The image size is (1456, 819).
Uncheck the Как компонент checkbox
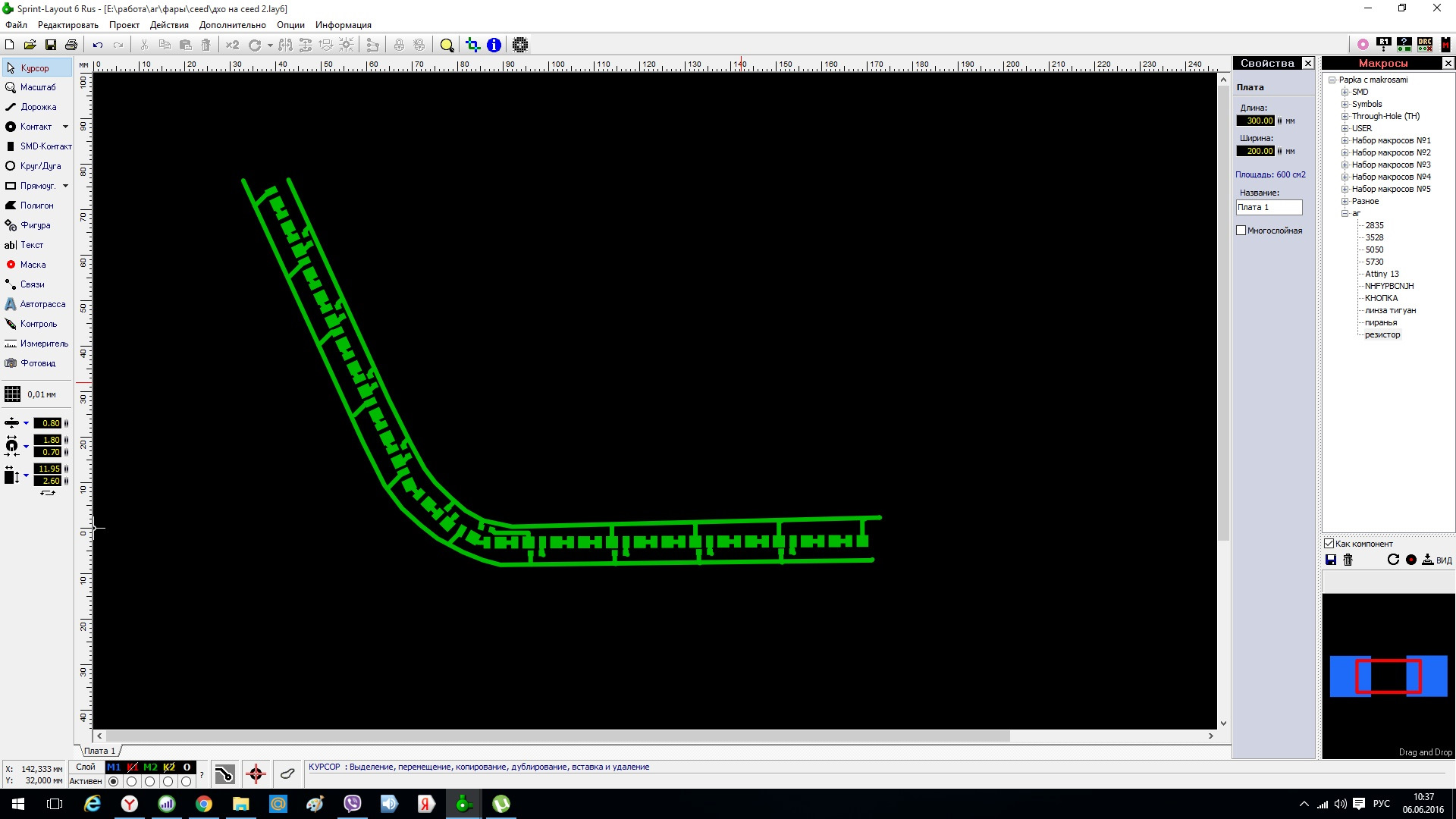coord(1329,544)
